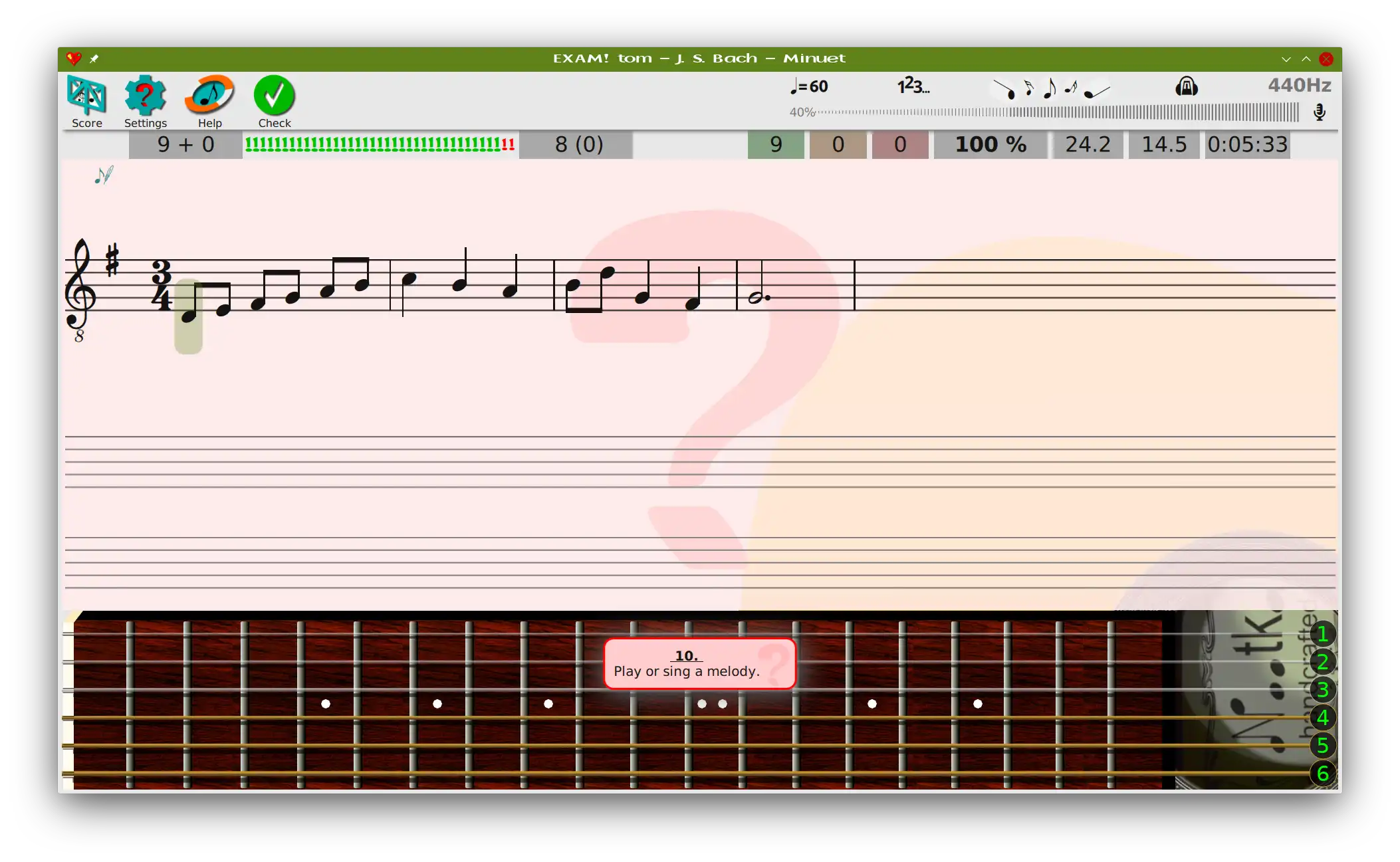This screenshot has width=1400, height=862.
Task: Select guitar string number 6
Action: 1322,774
